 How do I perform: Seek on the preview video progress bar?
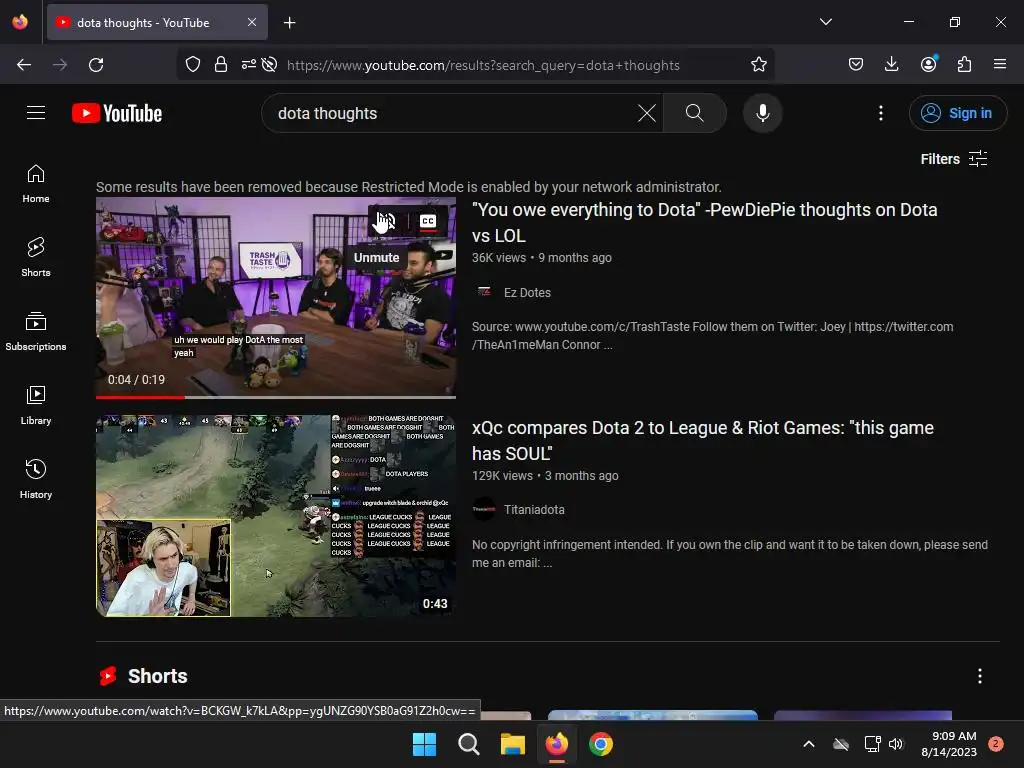pos(276,396)
